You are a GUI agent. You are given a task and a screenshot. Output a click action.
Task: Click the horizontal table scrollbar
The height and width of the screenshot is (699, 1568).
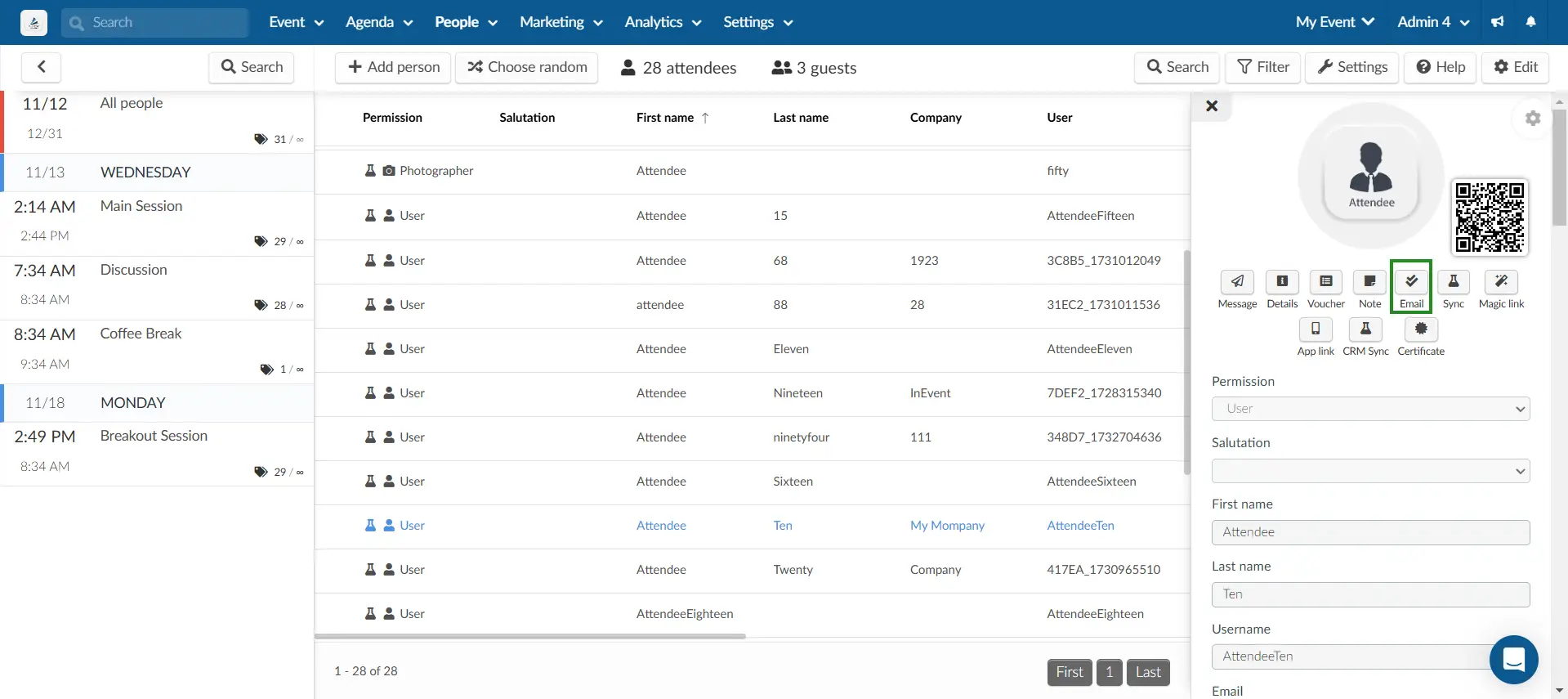529,636
